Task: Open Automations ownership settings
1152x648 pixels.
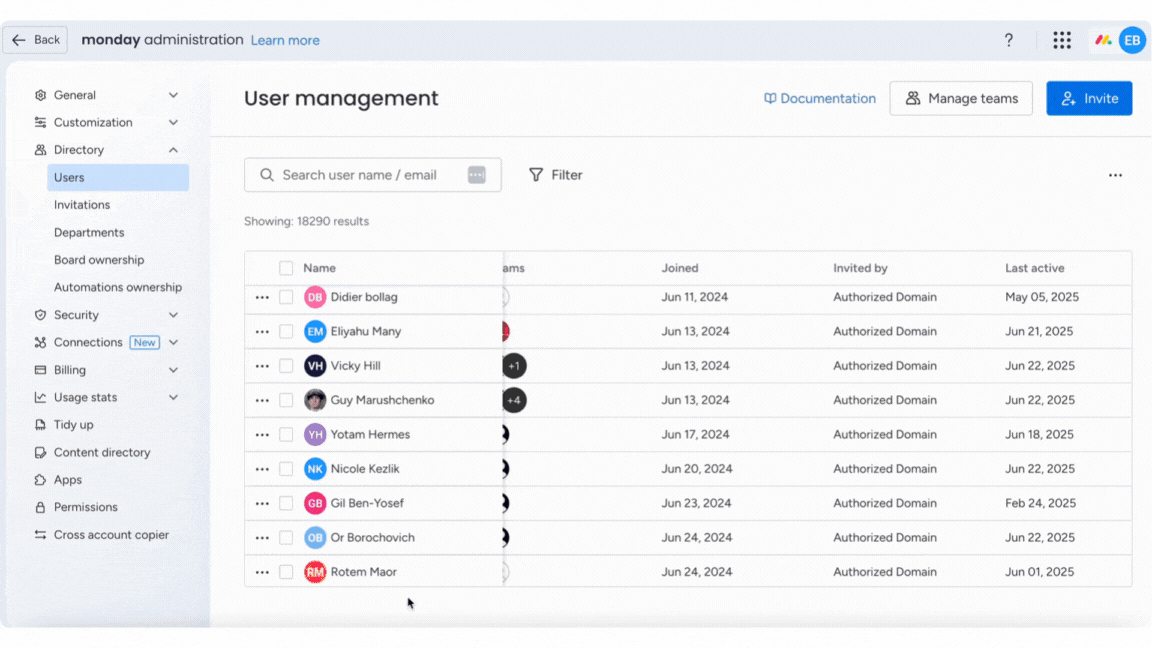Action: click(118, 287)
